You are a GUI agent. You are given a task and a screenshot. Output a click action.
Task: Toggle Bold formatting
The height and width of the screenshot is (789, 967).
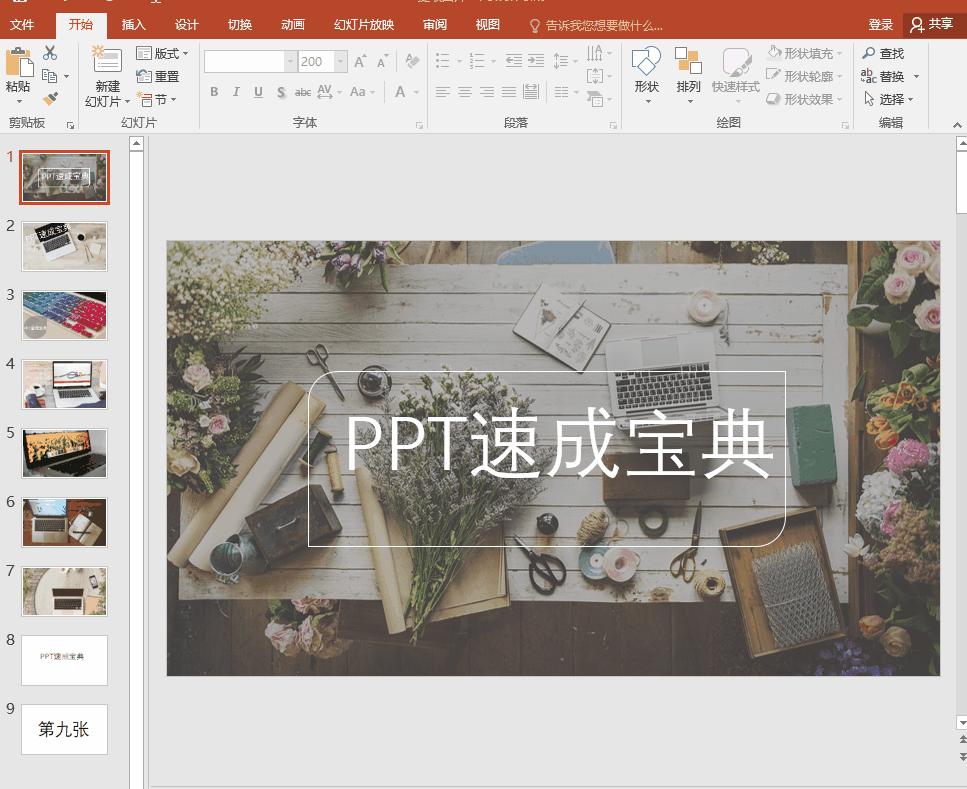(x=214, y=92)
